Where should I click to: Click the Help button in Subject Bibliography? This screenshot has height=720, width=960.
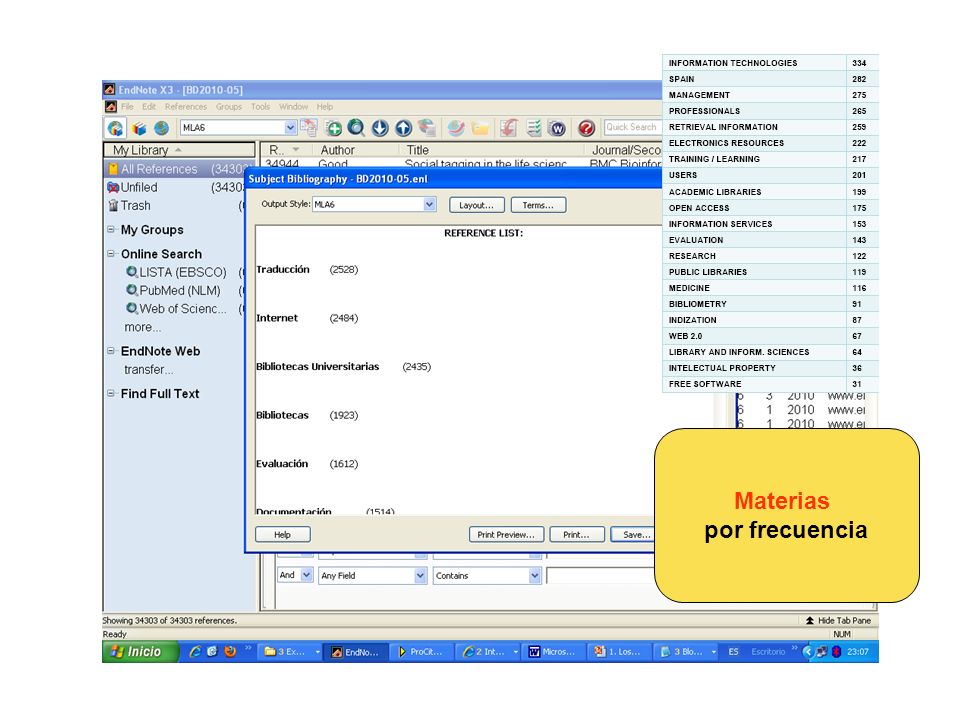(282, 534)
